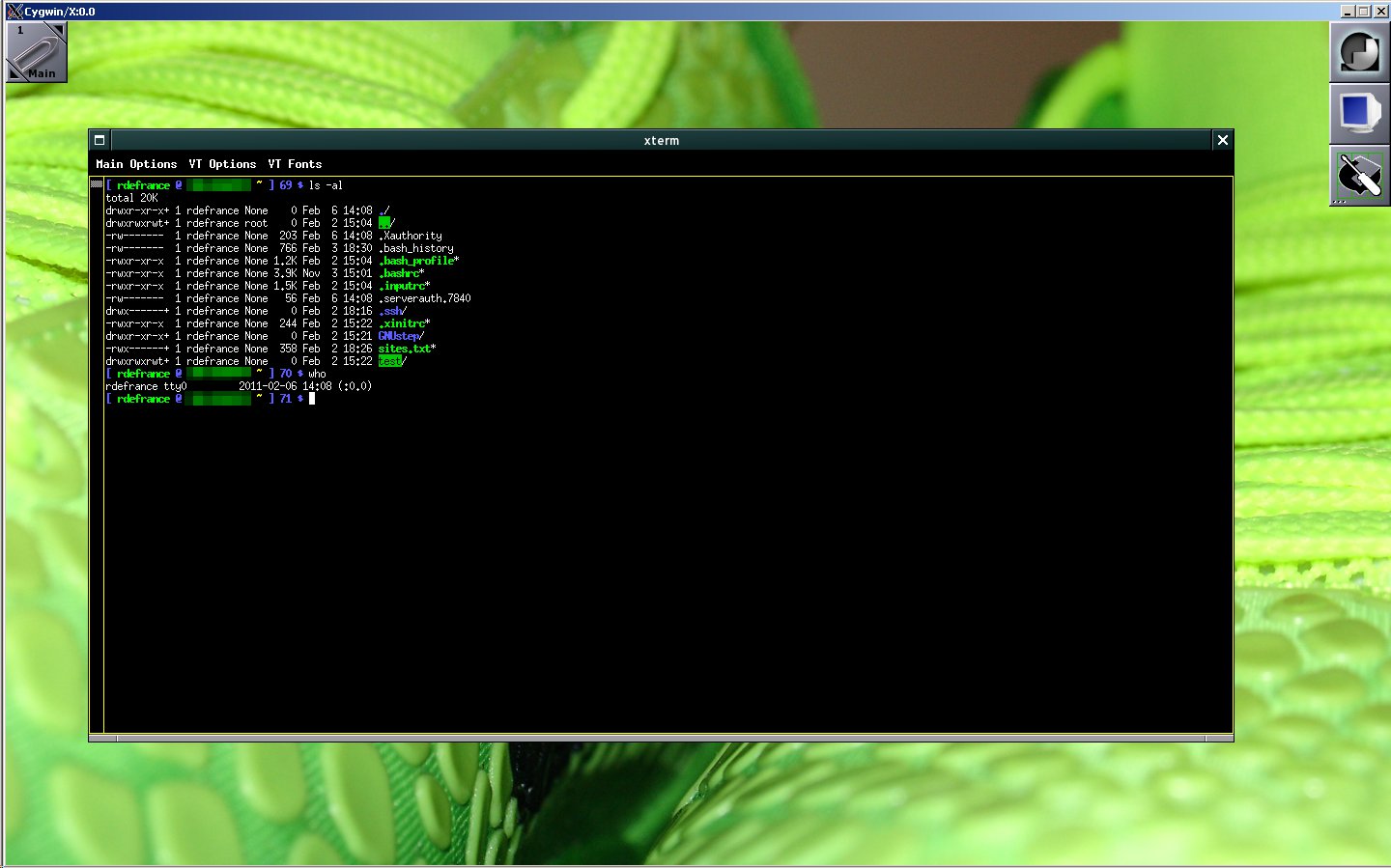Click the terminal cursor at prompt 71
This screenshot has height=868, width=1391.
312,399
